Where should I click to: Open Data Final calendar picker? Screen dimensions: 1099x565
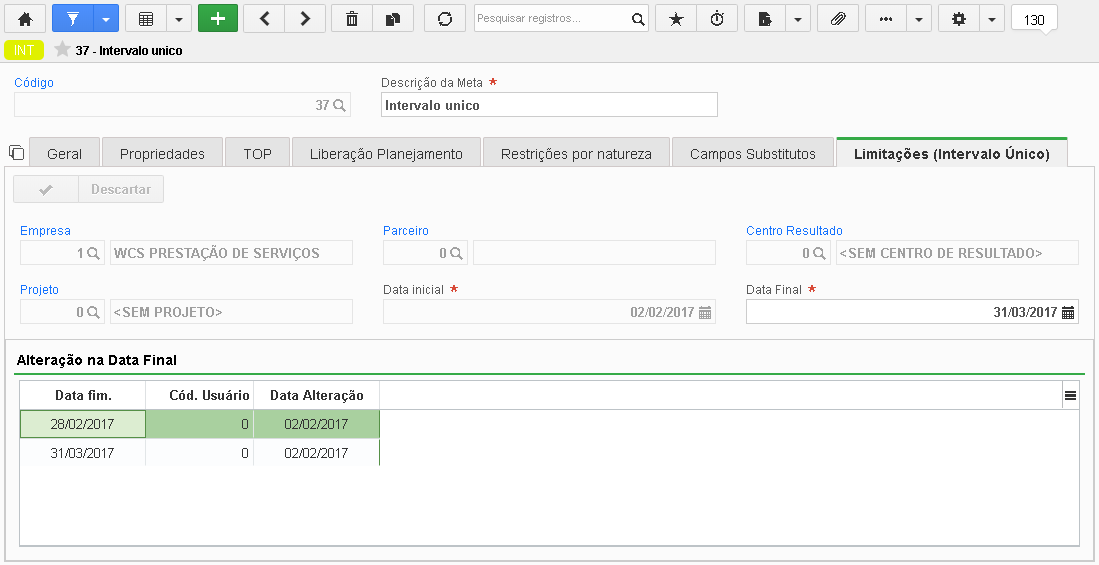click(x=1068, y=313)
